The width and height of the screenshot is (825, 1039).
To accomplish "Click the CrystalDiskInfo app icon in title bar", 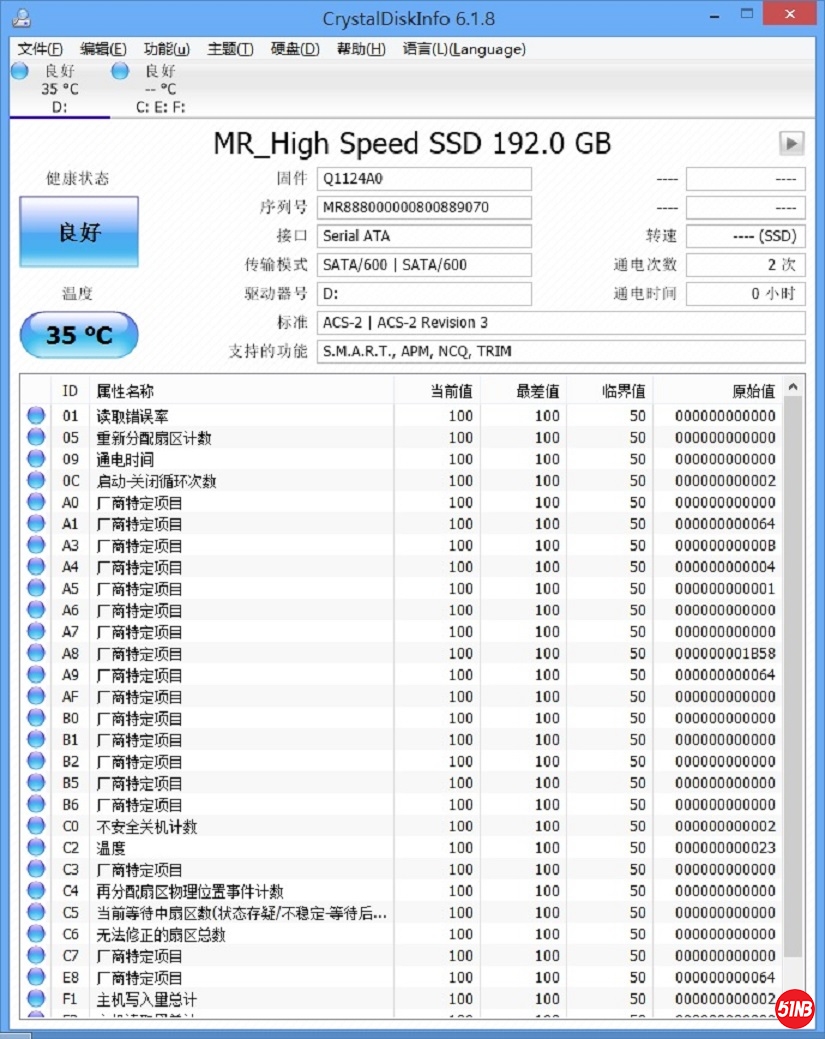I will [21, 18].
